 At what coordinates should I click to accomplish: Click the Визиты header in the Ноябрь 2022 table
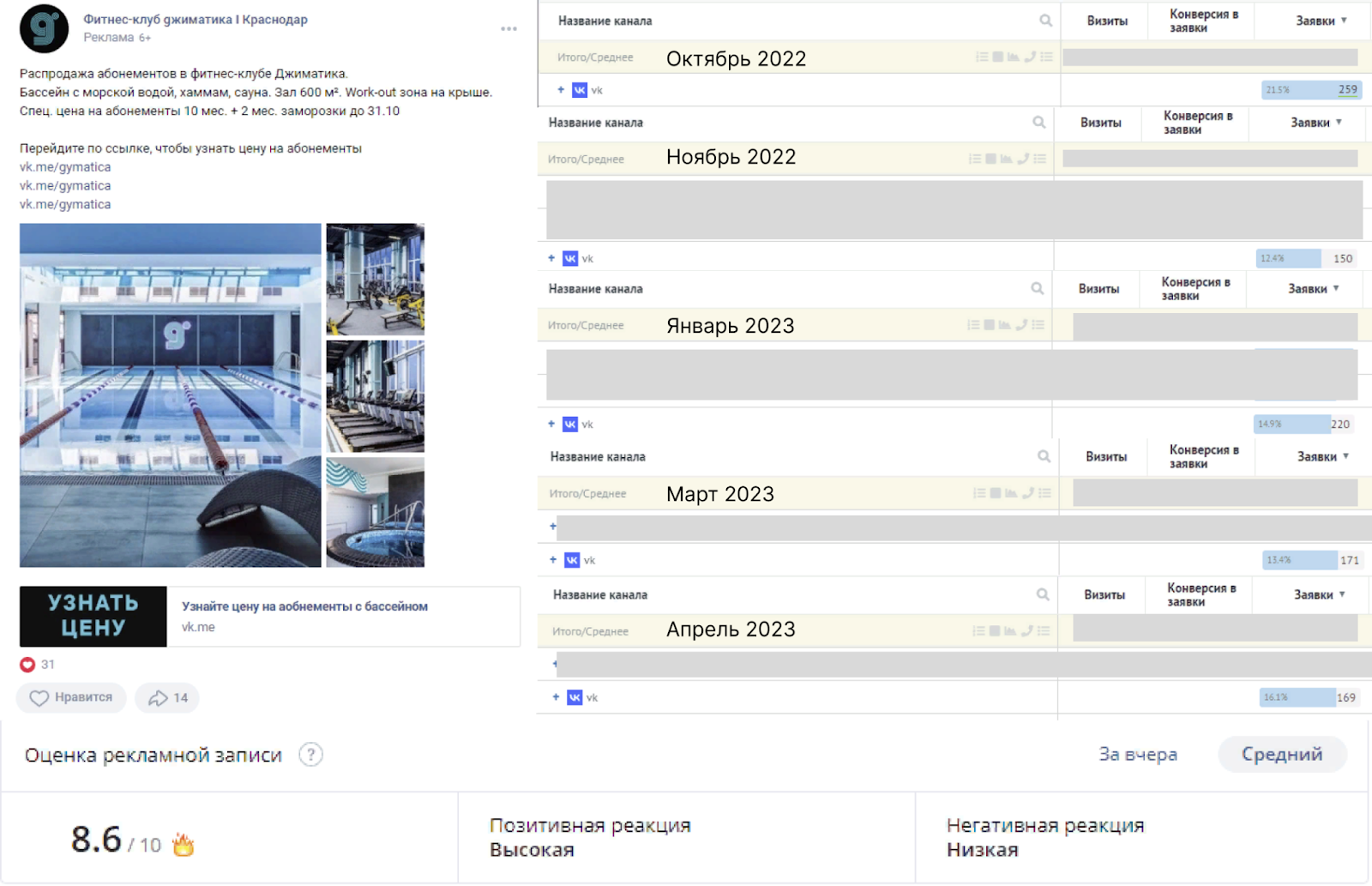(x=1101, y=123)
